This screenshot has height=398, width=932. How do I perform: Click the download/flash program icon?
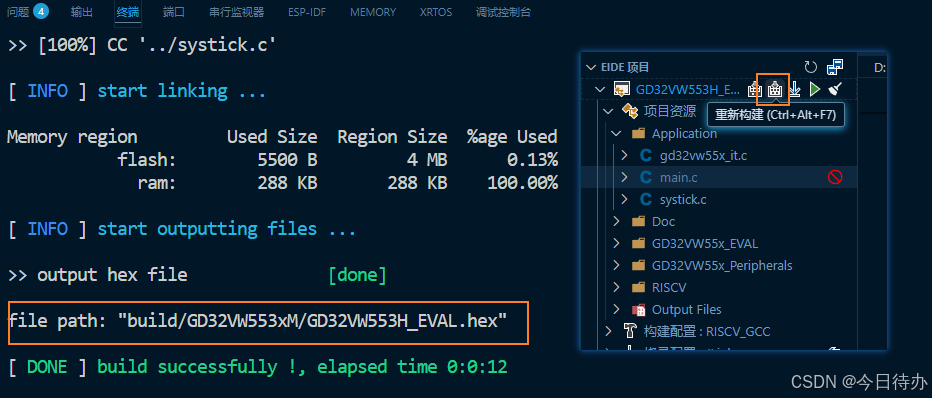click(794, 90)
